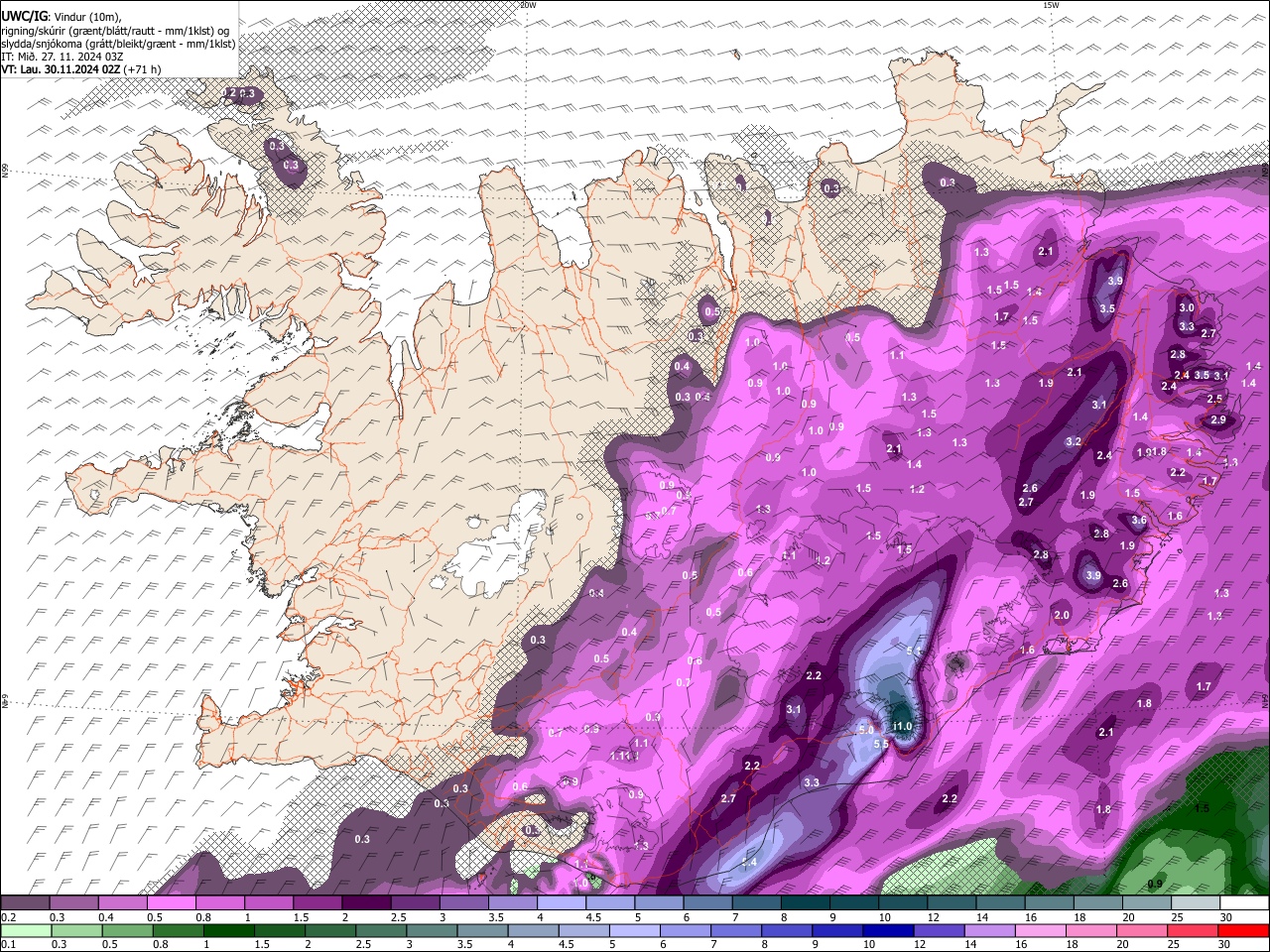Select the 'rigning/skúrir (grænt/blátt/rautt' header line

pos(116,31)
